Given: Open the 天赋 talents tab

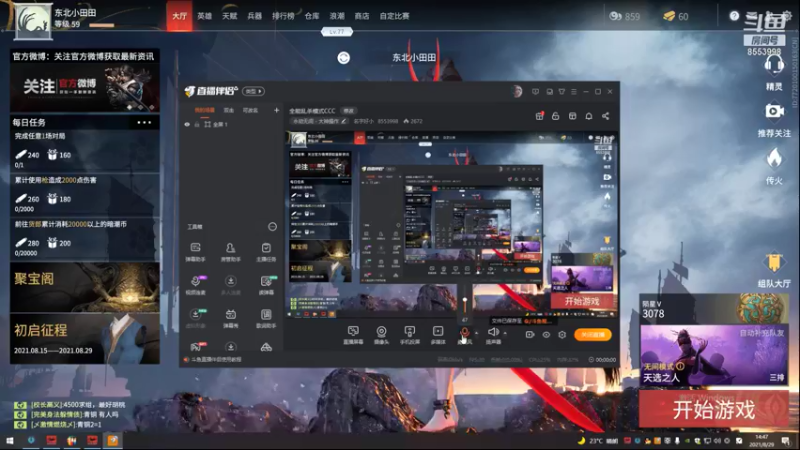Looking at the screenshot, I should coord(230,16).
